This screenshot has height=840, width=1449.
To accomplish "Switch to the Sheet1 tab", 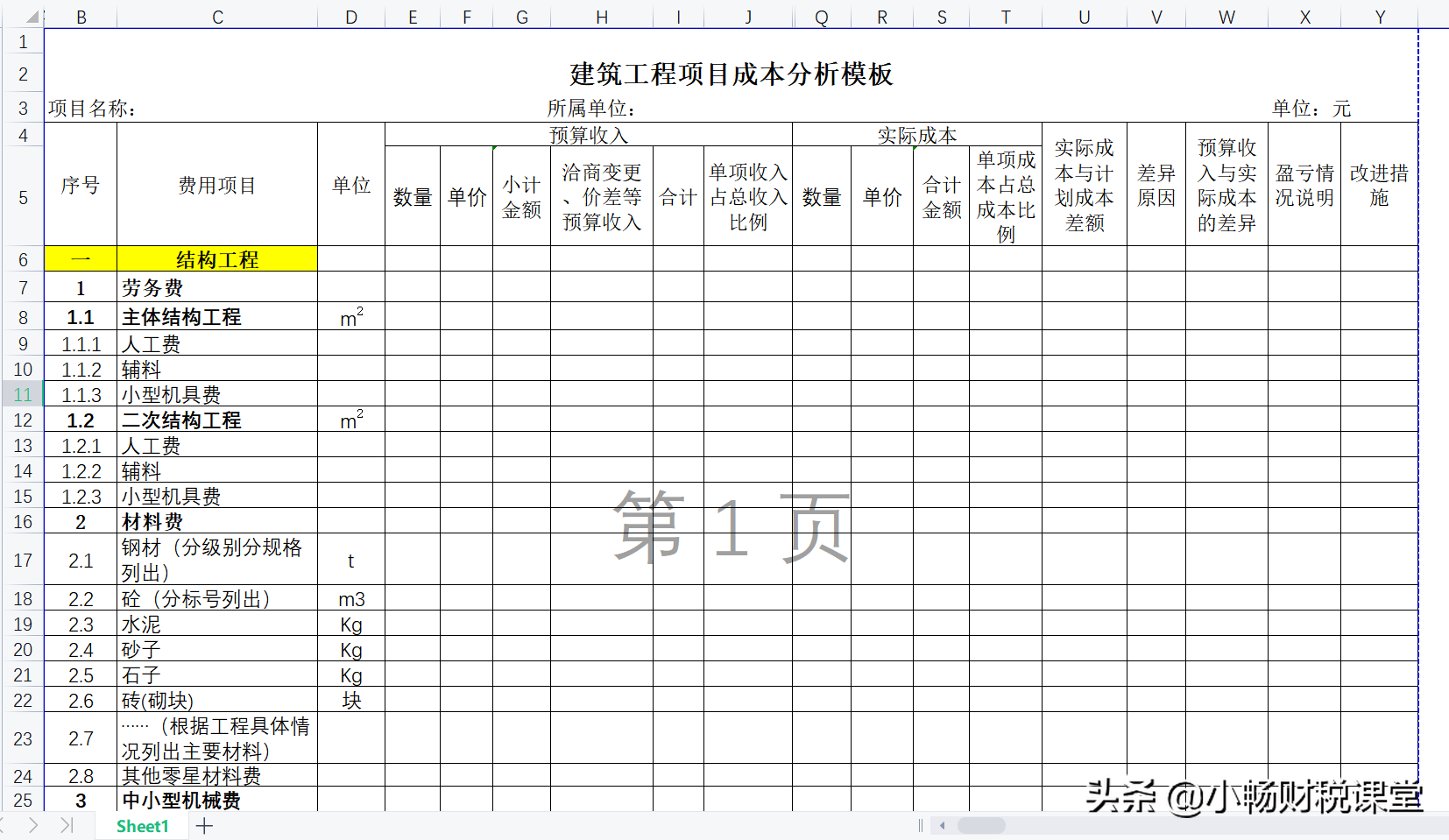I will coord(141,825).
